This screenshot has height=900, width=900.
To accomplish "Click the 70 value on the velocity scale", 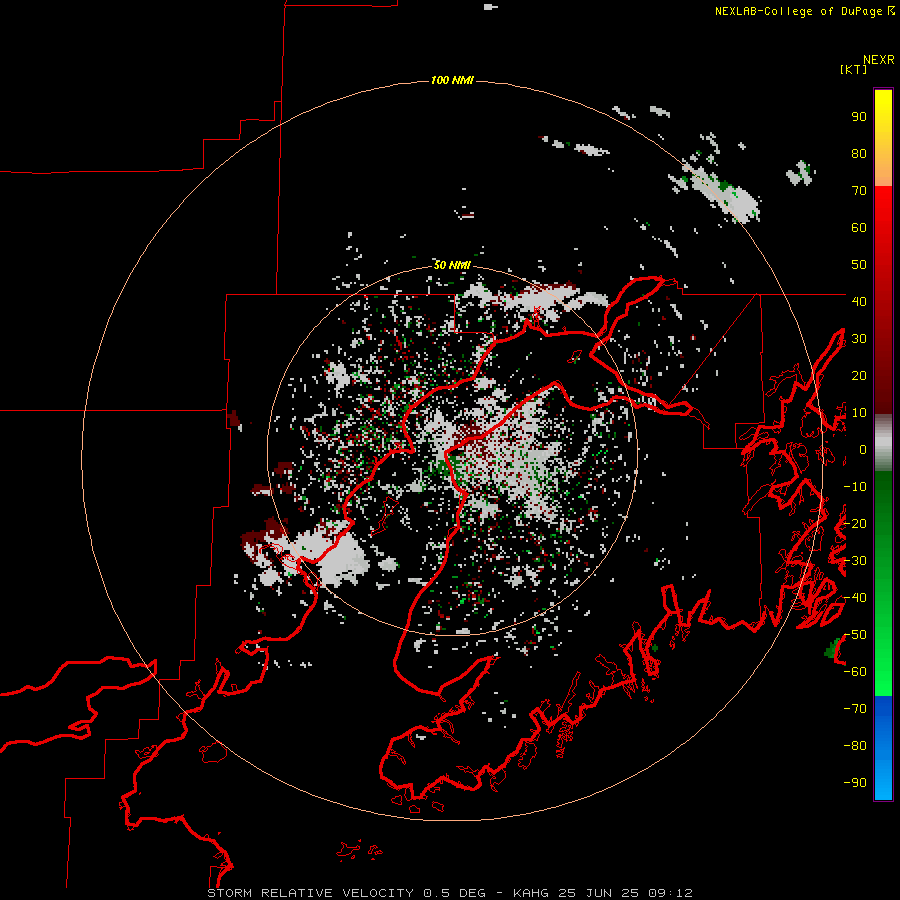I will click(x=859, y=191).
